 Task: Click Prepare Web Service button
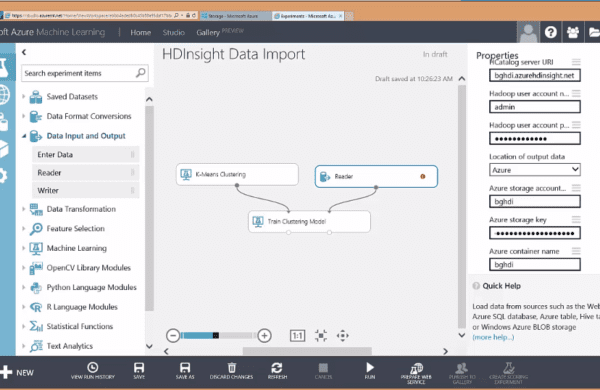[416, 374]
